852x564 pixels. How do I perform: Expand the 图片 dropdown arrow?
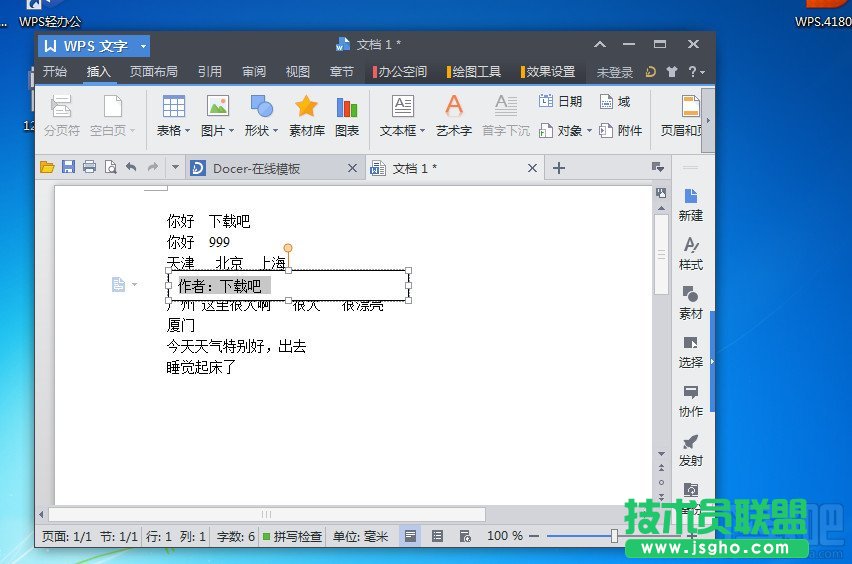pos(231,130)
